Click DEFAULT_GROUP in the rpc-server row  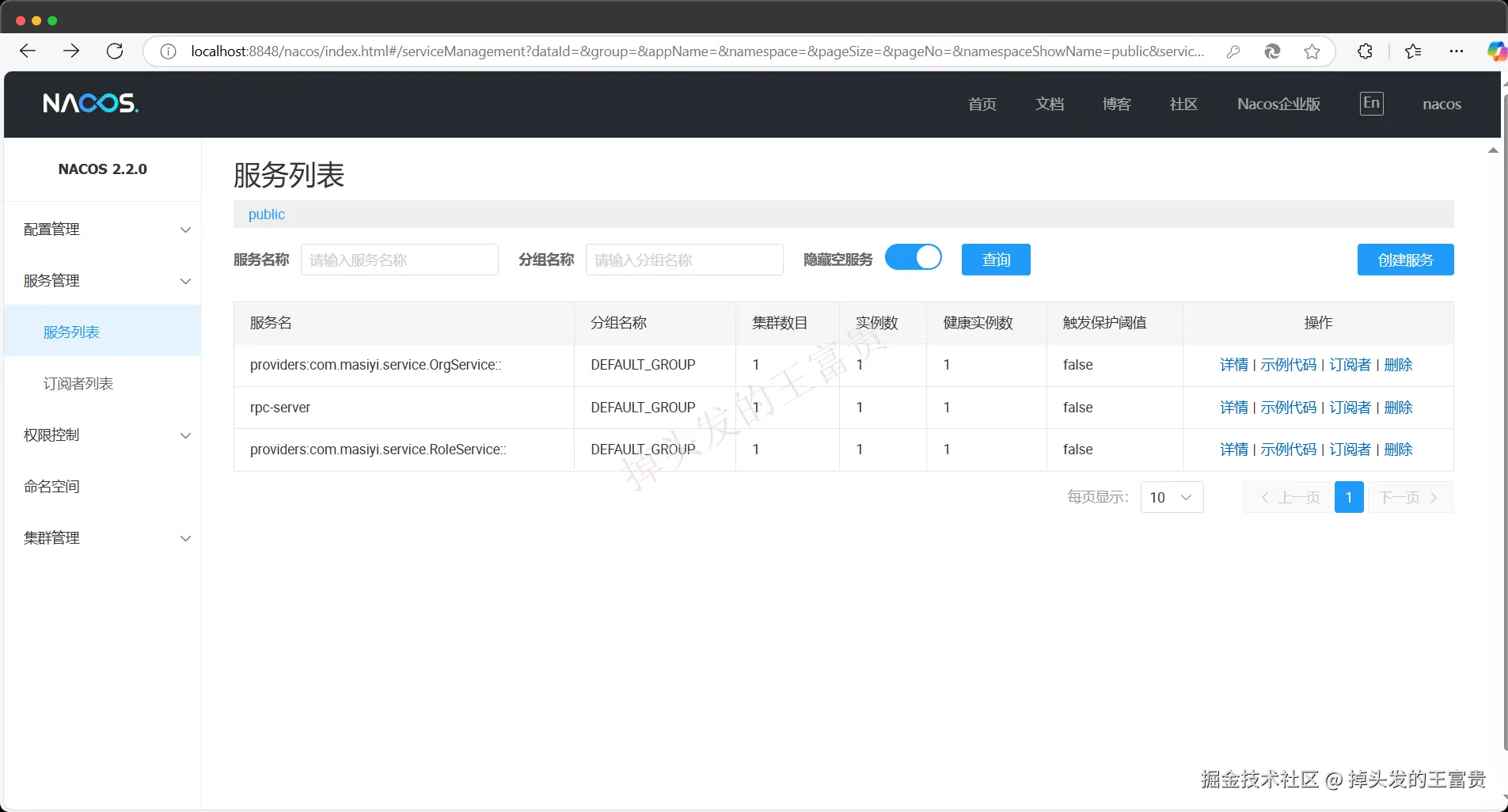point(643,408)
